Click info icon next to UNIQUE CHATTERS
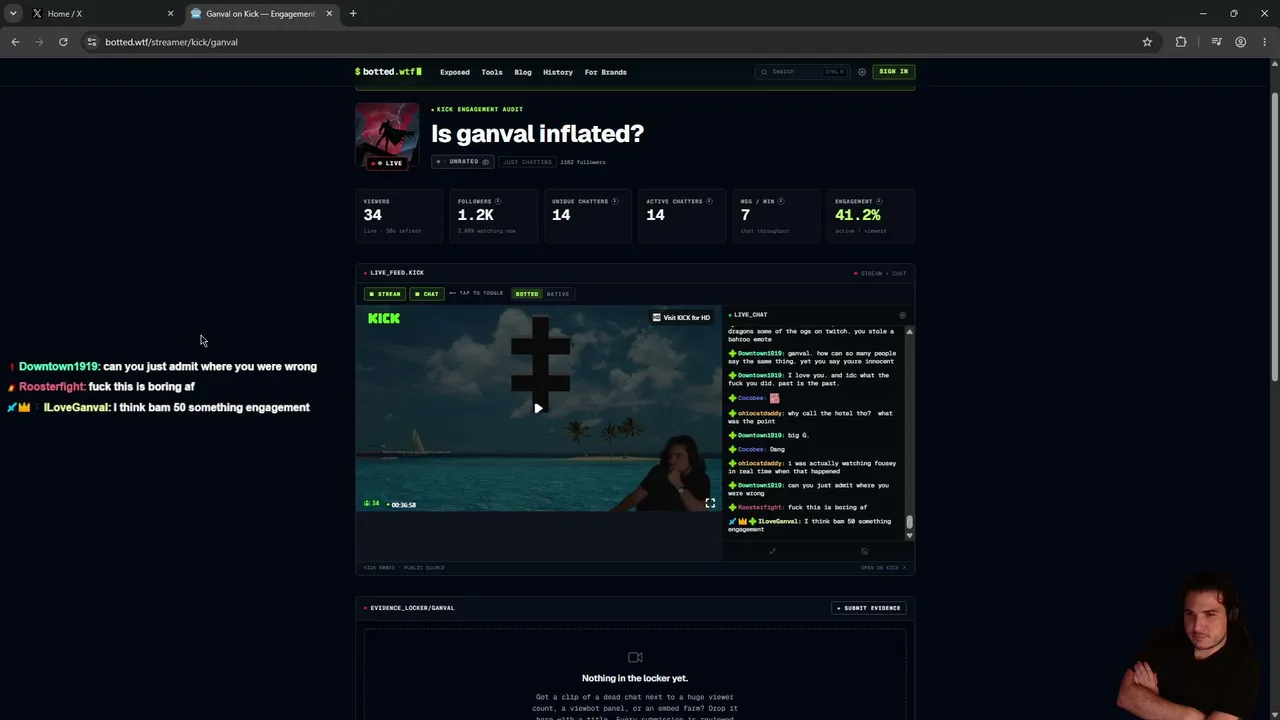This screenshot has height=720, width=1280. tap(615, 201)
